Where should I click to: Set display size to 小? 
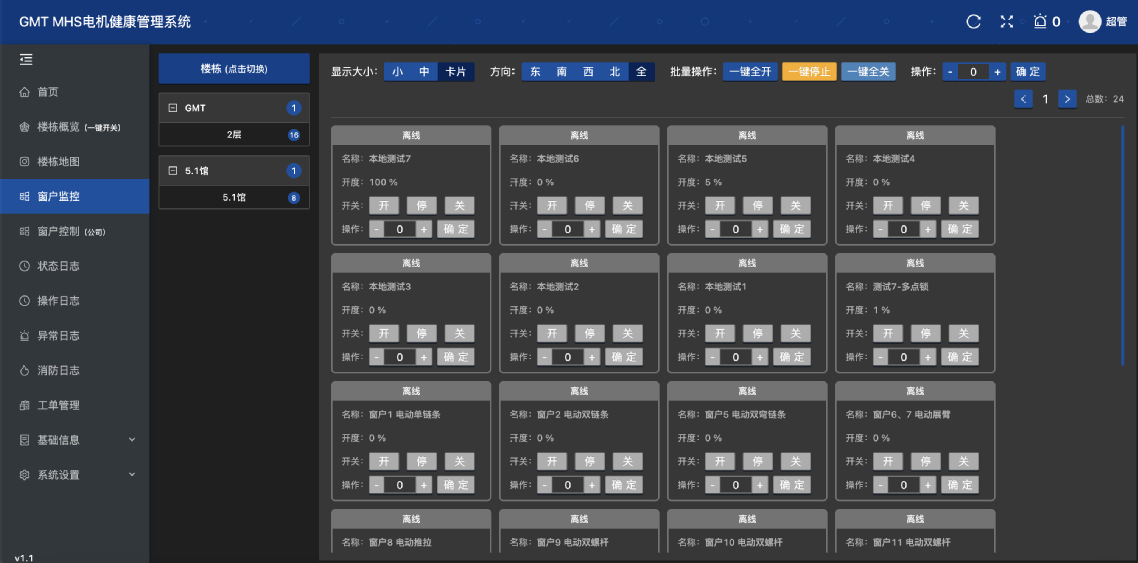(x=398, y=72)
